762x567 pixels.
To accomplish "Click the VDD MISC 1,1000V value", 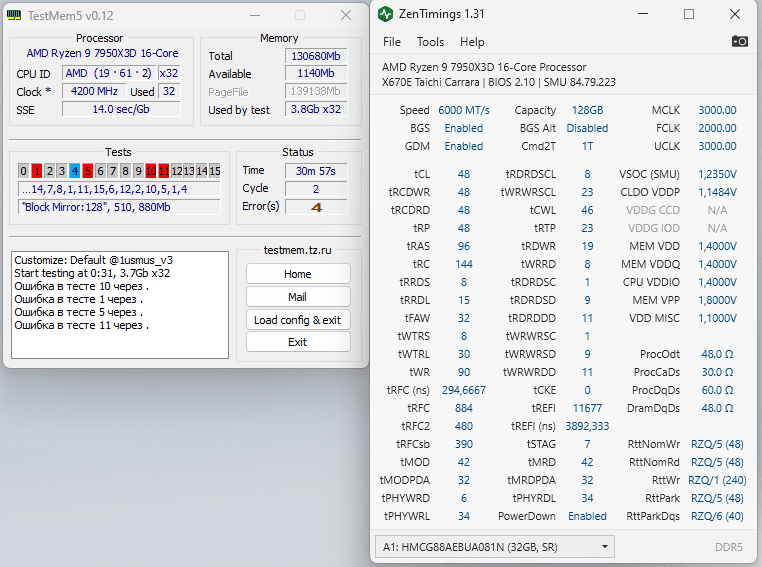I will 717,318.
